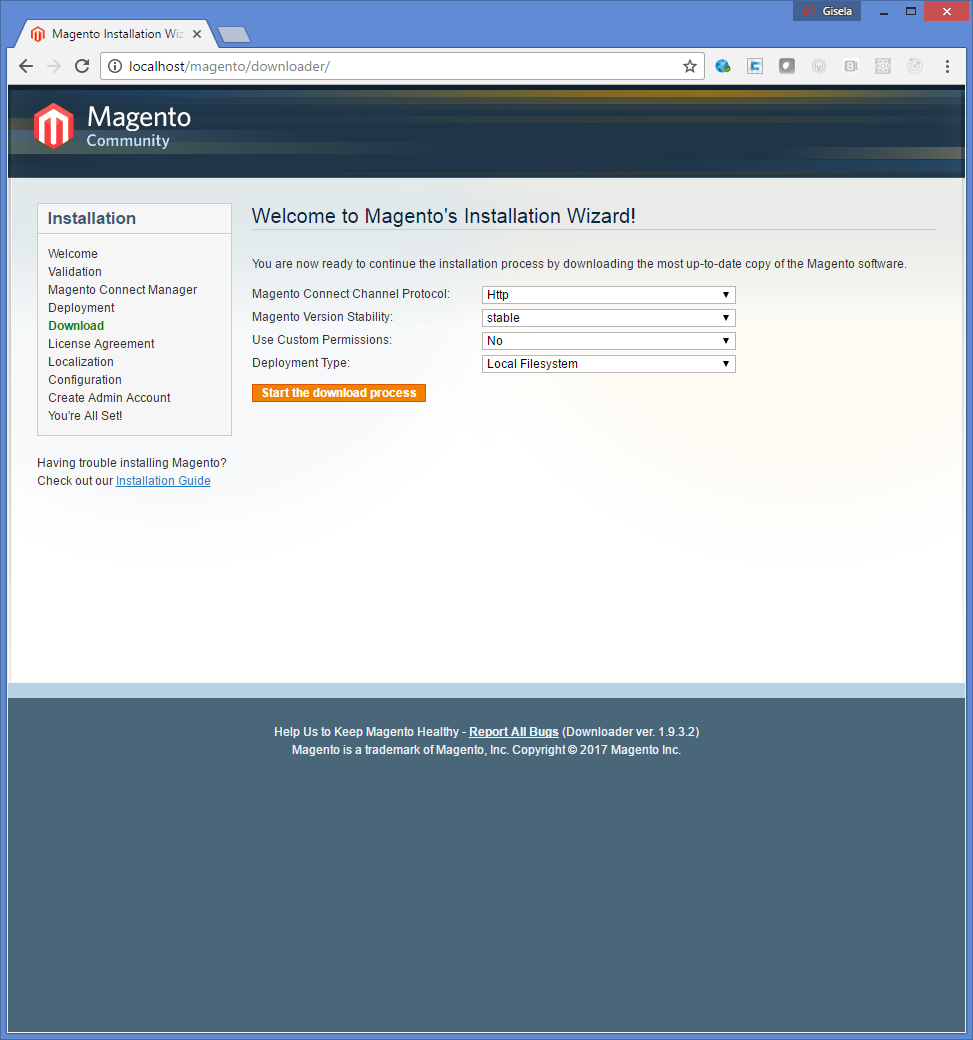Screen dimensions: 973x1040
Task: Open a new browser tab
Action: (233, 35)
